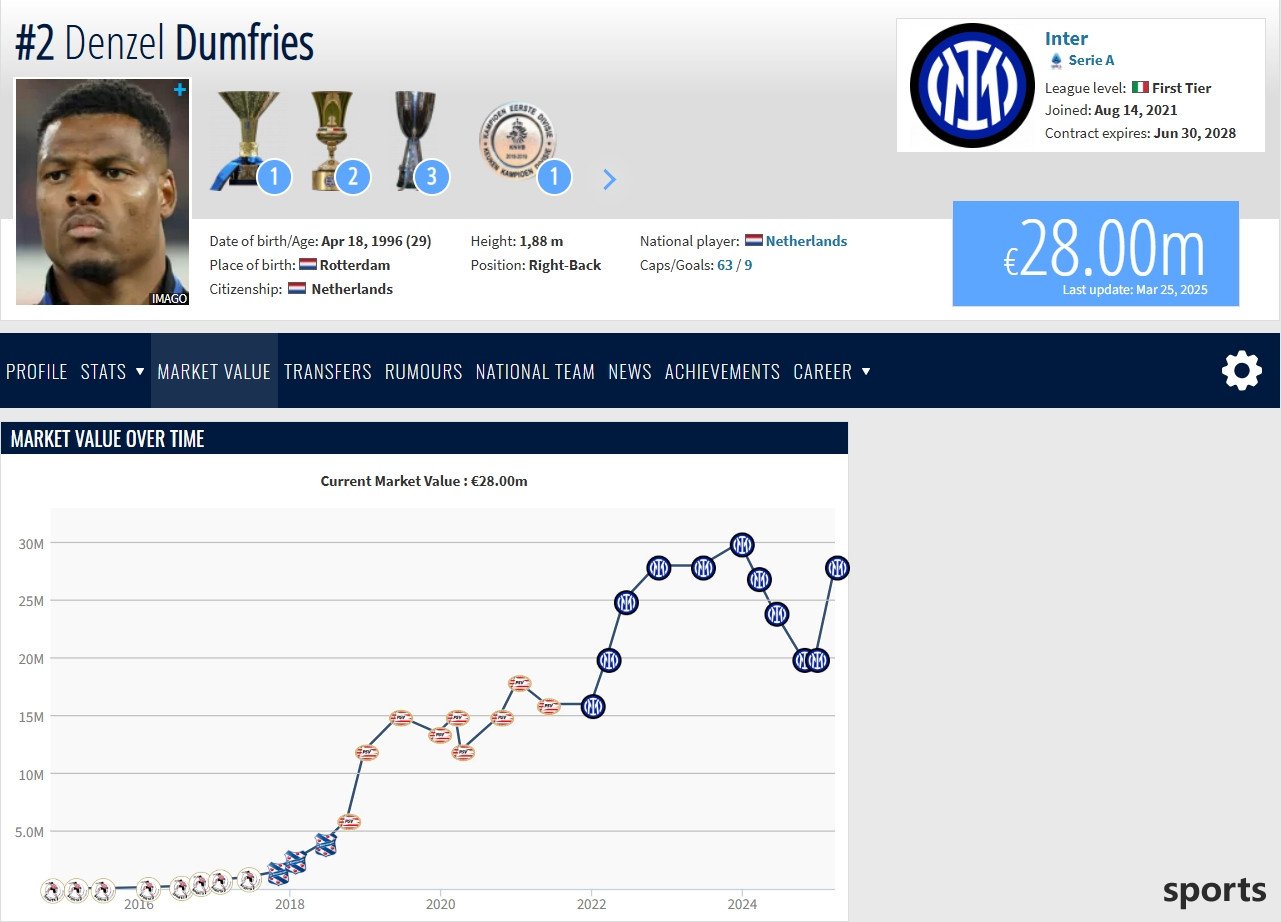Click the Rotterdam place of birth text
Viewport: 1281px width, 922px height.
coord(356,265)
